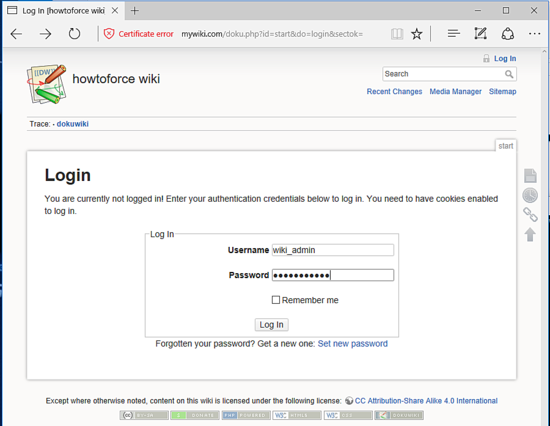Open the Hub lines icon
Screen dimensions: 550x426
pos(454,34)
